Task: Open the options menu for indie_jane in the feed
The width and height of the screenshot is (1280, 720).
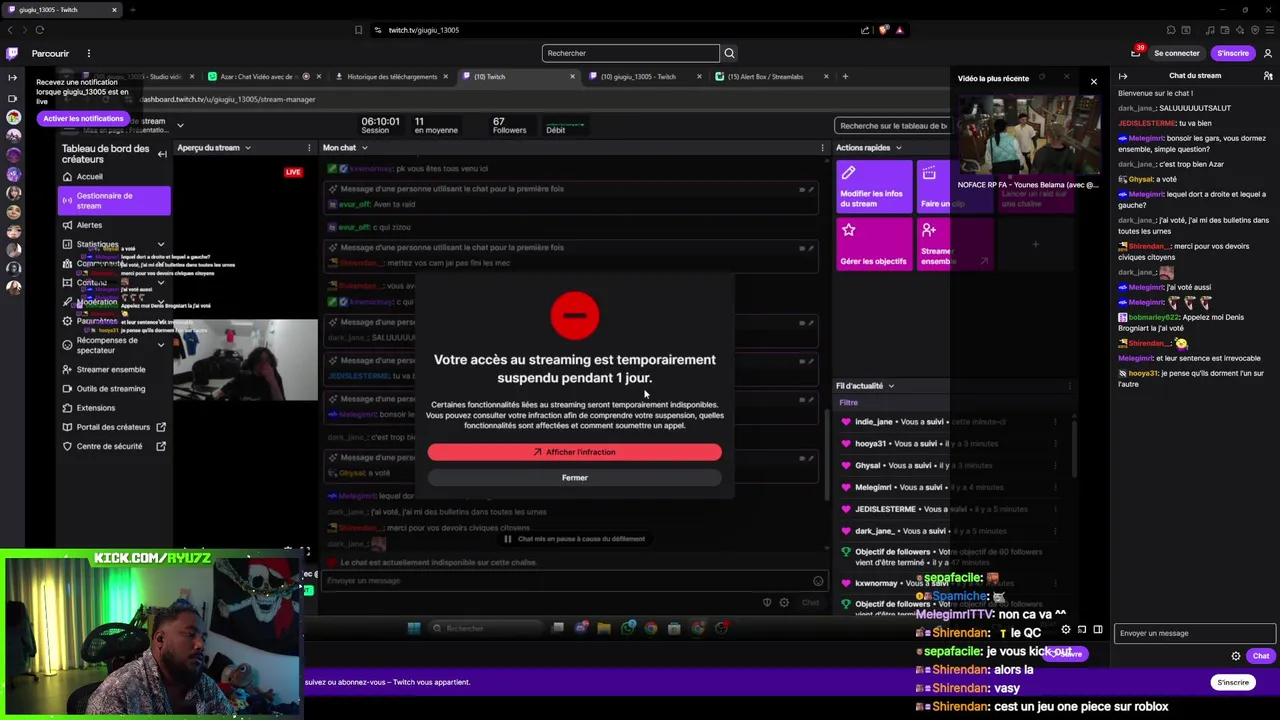Action: (1054, 422)
